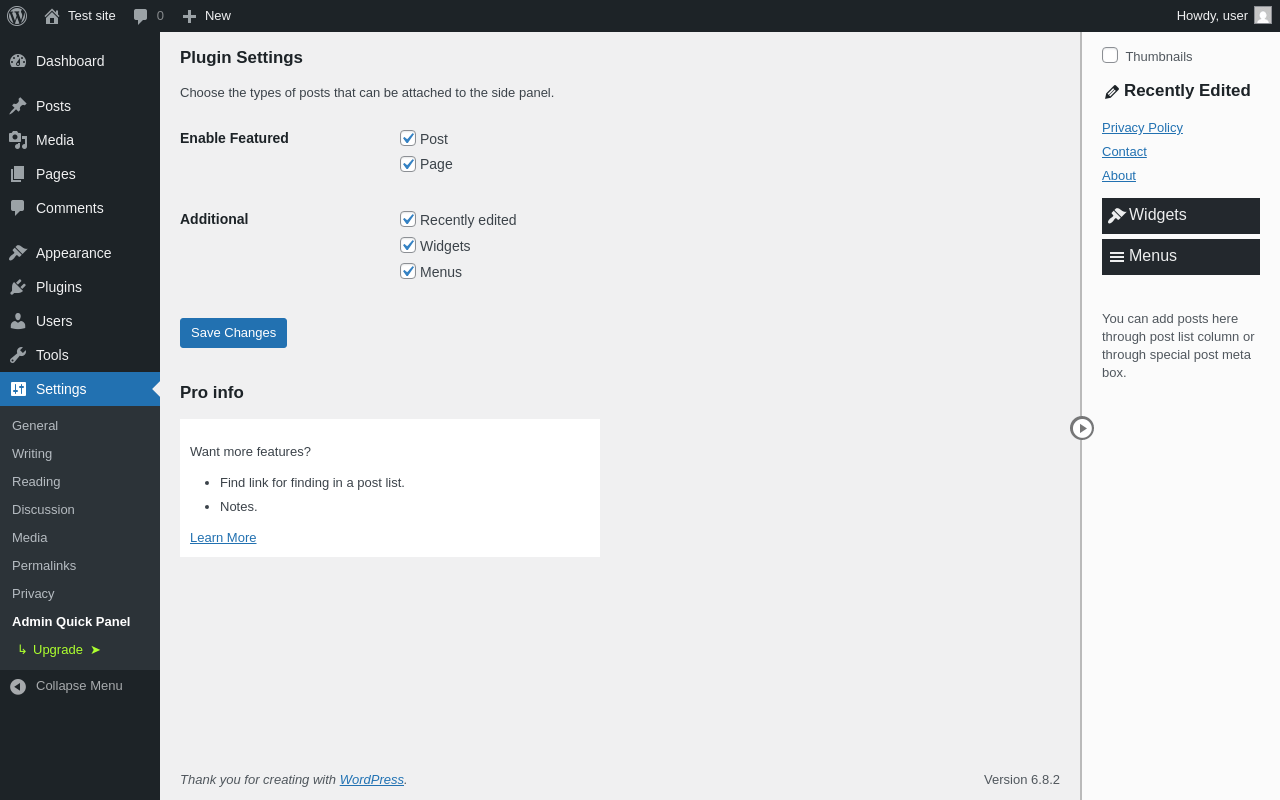The width and height of the screenshot is (1280, 800).
Task: Click the Recently Edited pencil icon
Action: click(x=1112, y=92)
